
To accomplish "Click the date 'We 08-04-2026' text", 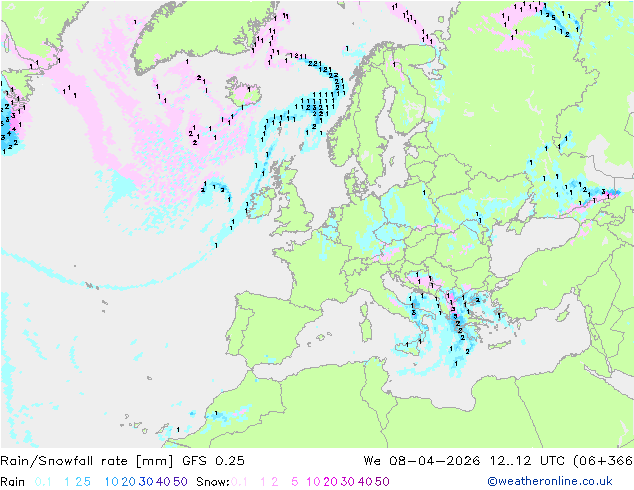I will [x=422, y=461].
